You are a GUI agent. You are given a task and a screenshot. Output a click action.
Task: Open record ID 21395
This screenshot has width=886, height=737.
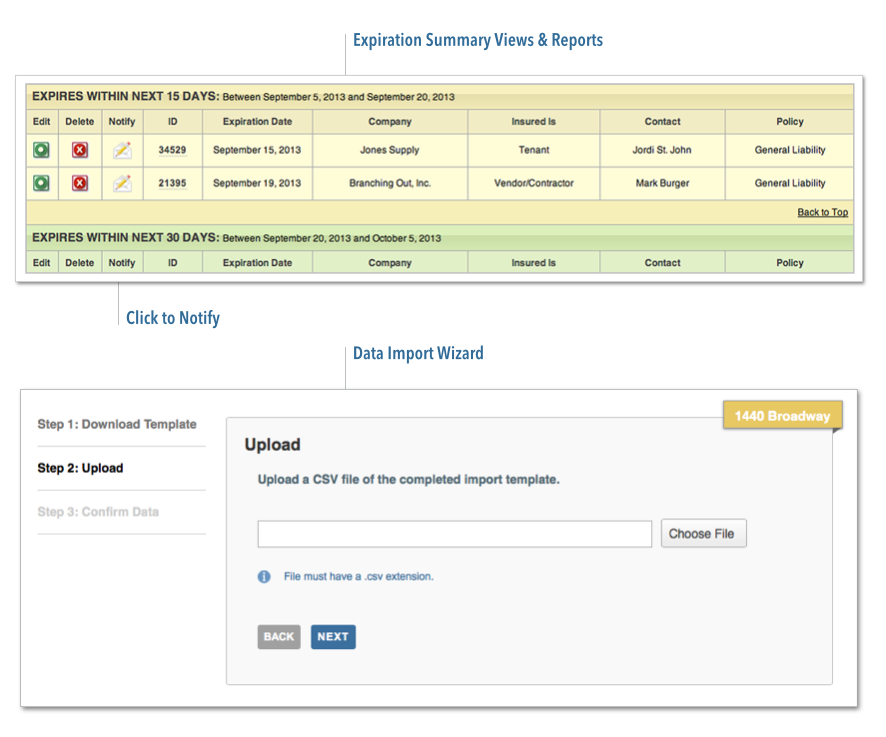(172, 183)
